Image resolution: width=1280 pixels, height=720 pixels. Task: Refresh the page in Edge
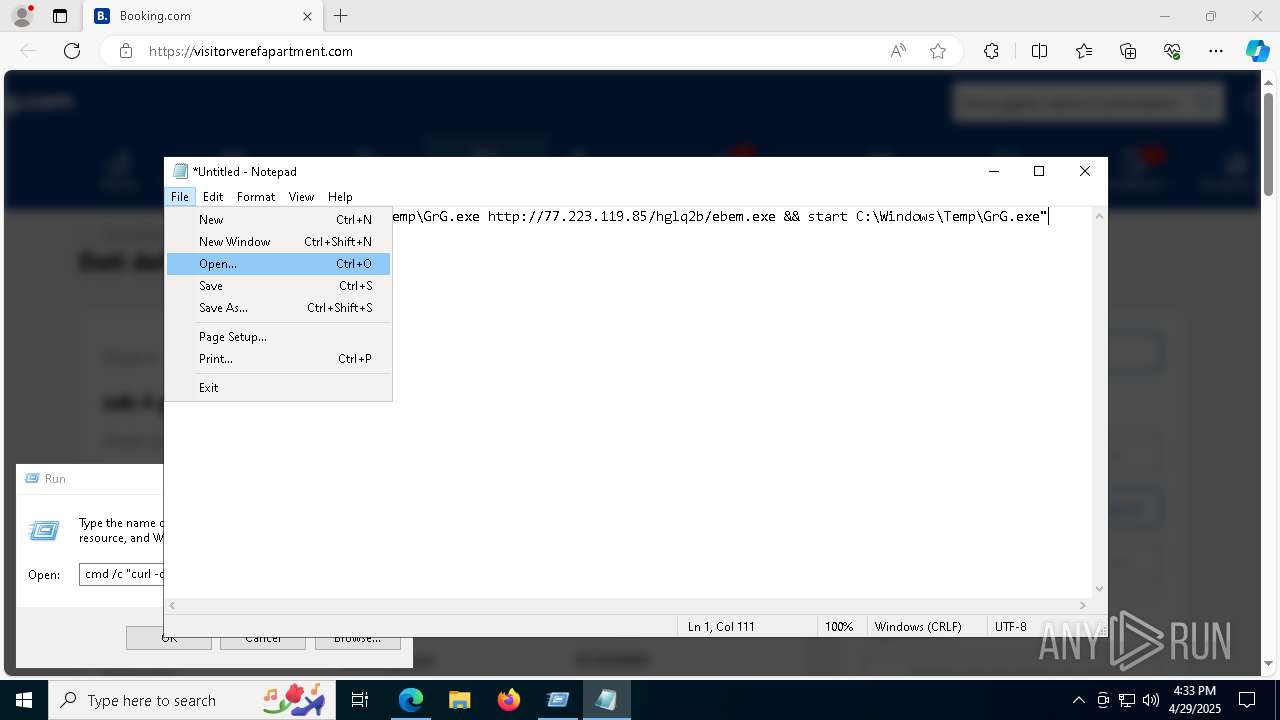point(72,51)
